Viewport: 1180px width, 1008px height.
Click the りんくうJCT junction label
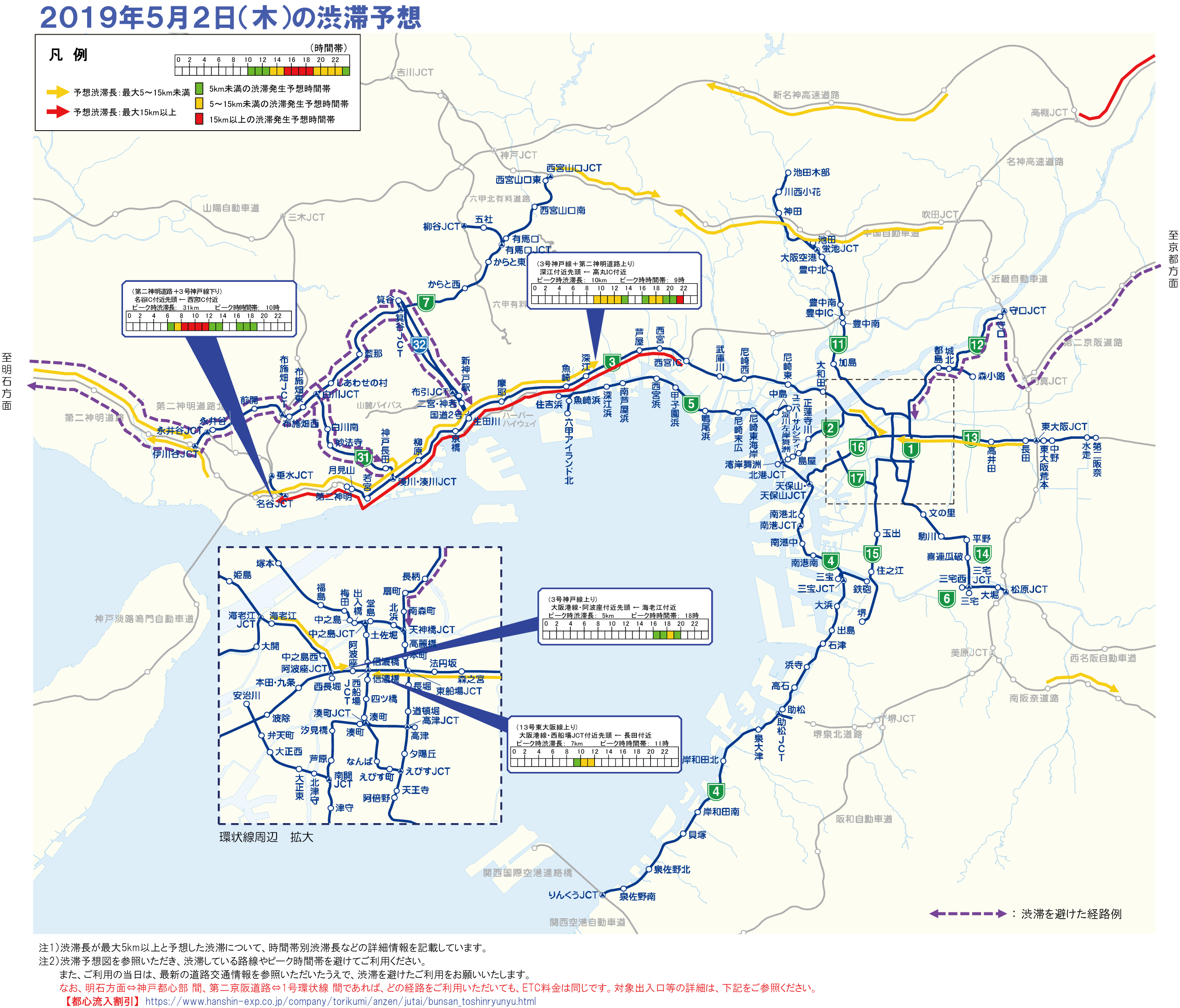pyautogui.click(x=572, y=895)
